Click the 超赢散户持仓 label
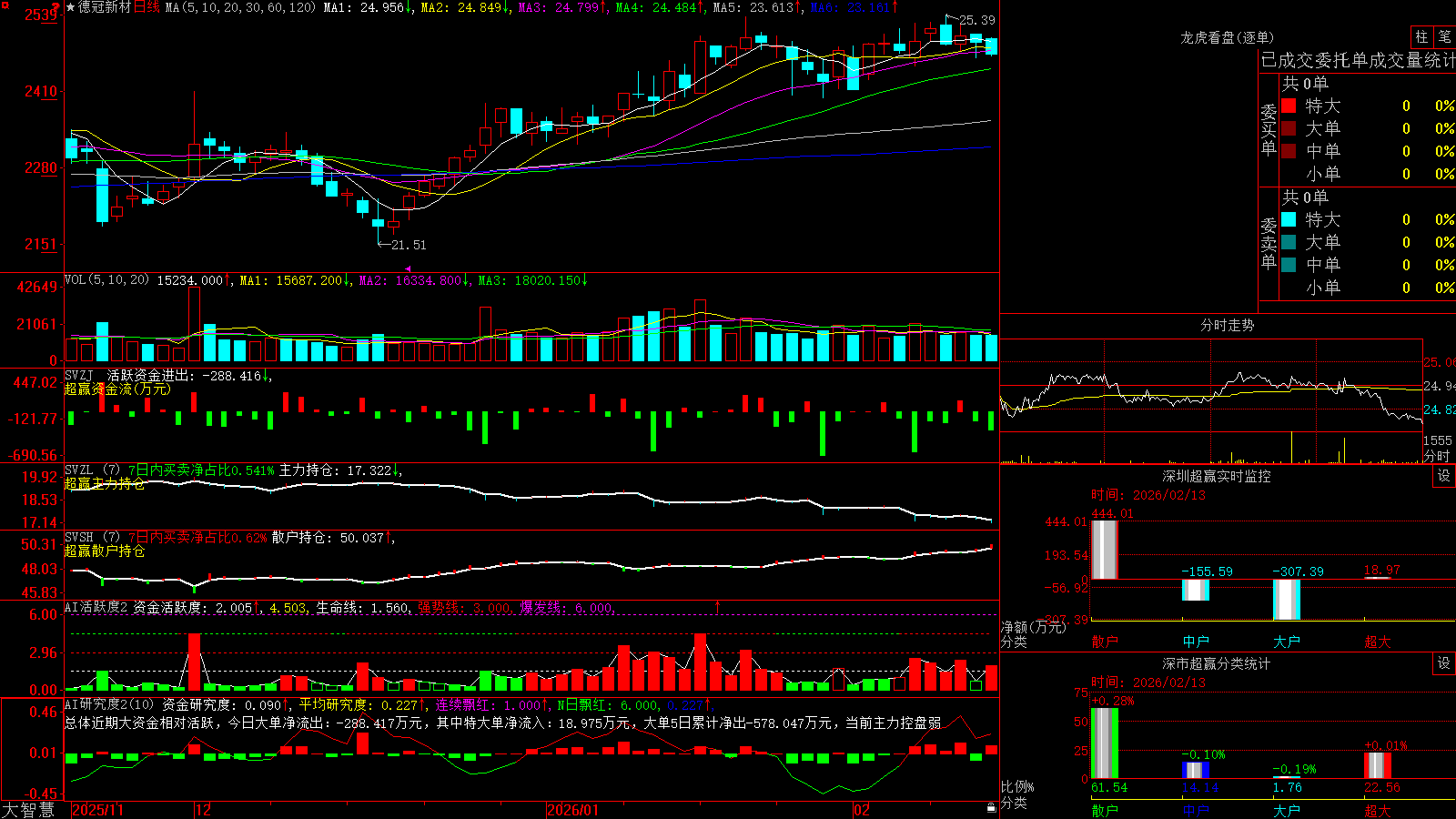The image size is (1456, 819). 105,551
